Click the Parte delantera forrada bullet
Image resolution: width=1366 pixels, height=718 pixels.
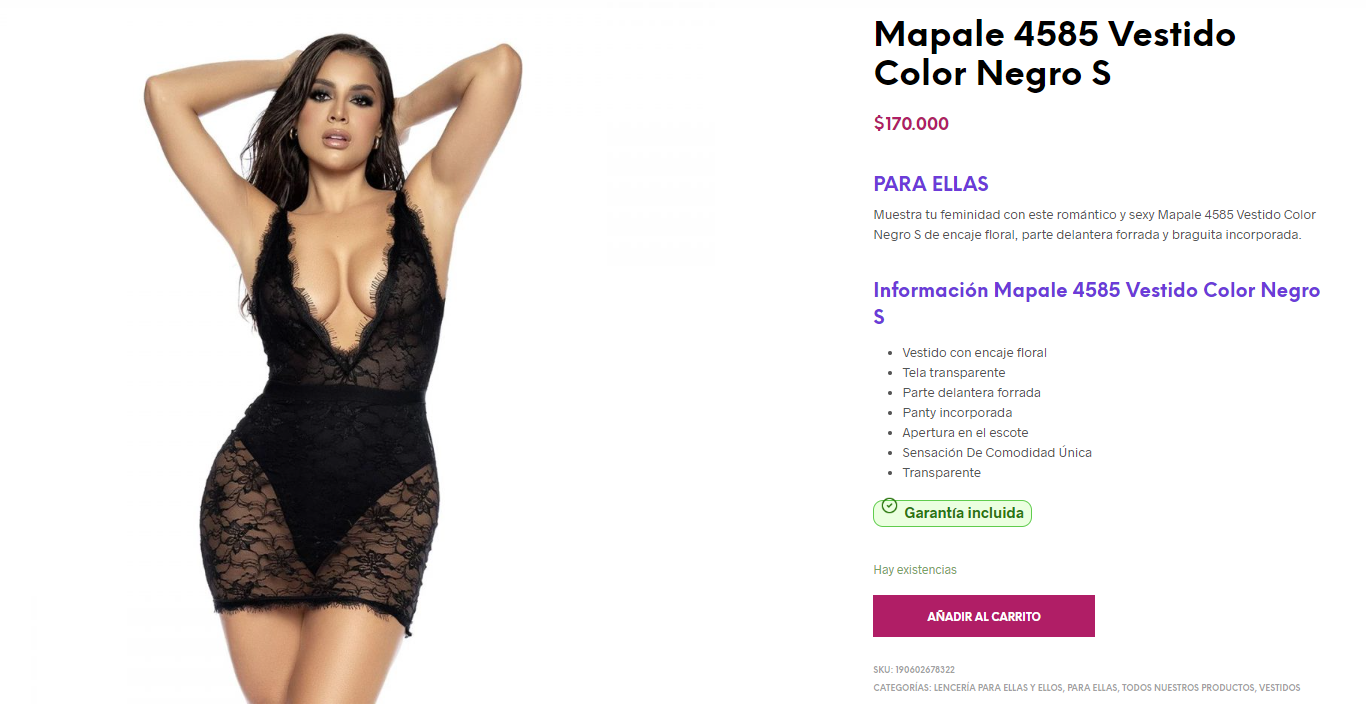click(971, 393)
